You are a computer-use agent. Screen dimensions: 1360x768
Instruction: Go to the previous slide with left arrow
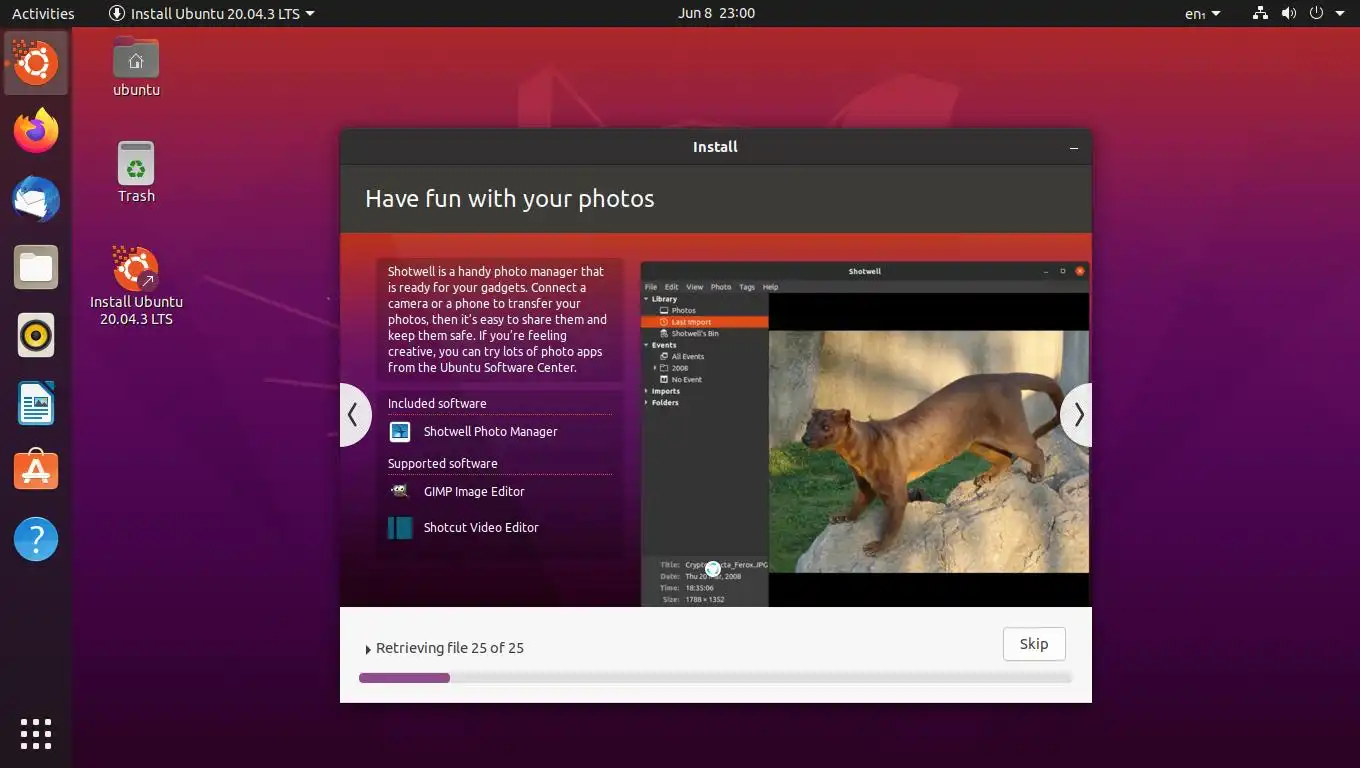tap(354, 414)
